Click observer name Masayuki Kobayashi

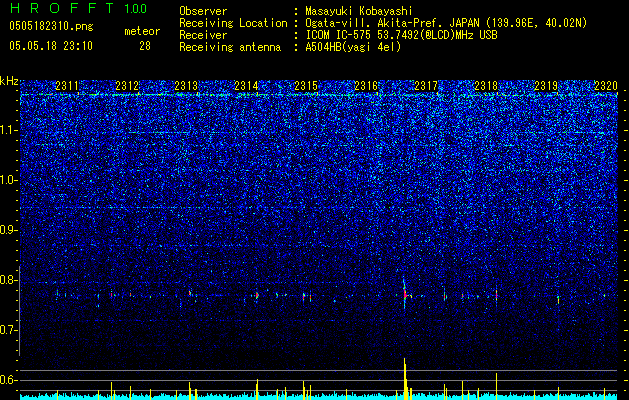(x=359, y=12)
